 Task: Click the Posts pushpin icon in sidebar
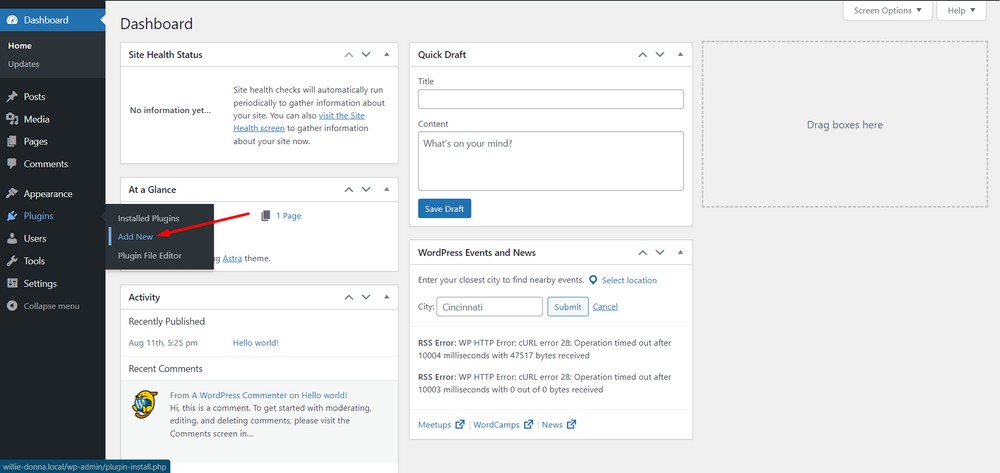12,97
